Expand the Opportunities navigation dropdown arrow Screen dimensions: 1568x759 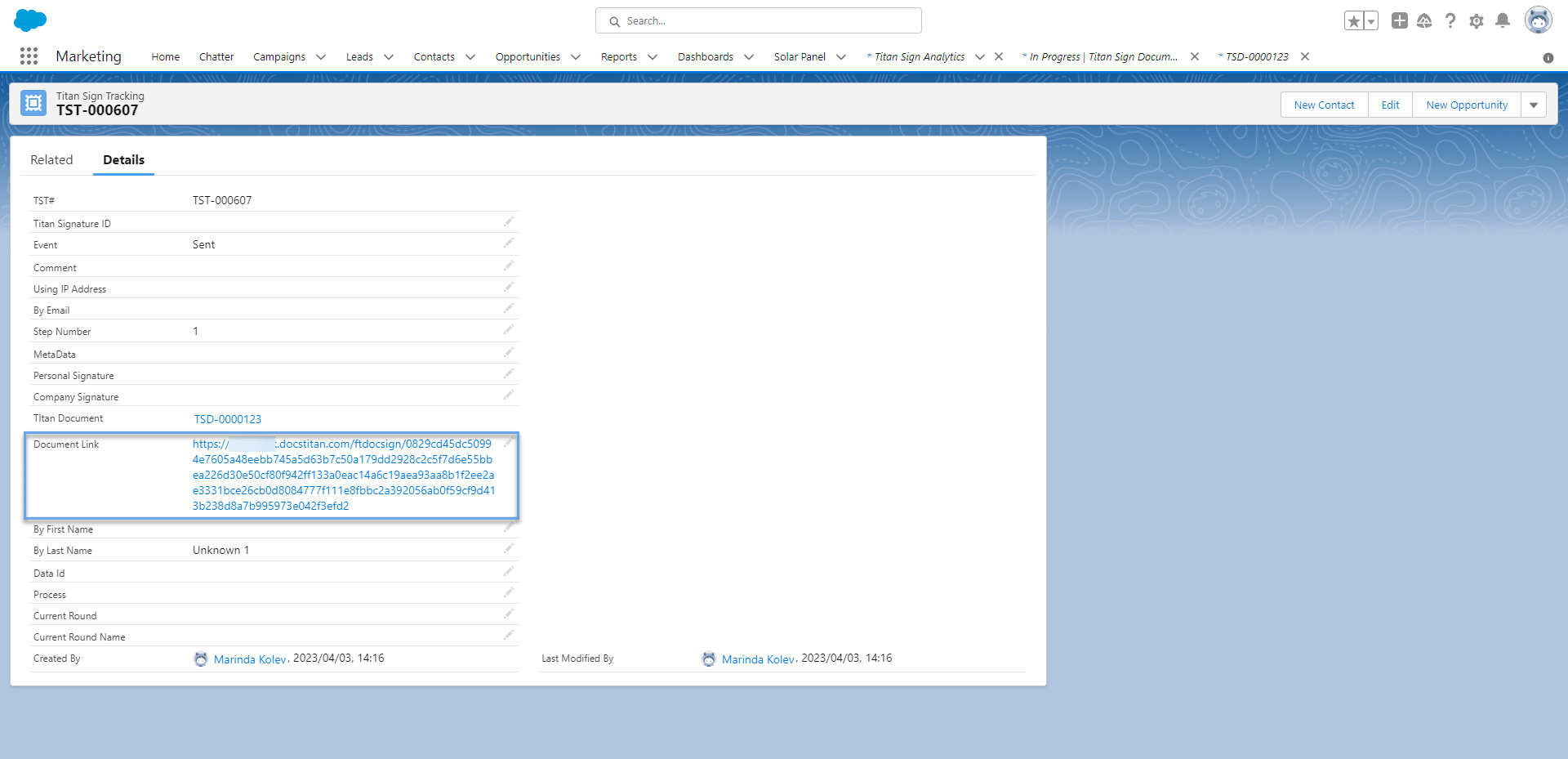point(576,57)
